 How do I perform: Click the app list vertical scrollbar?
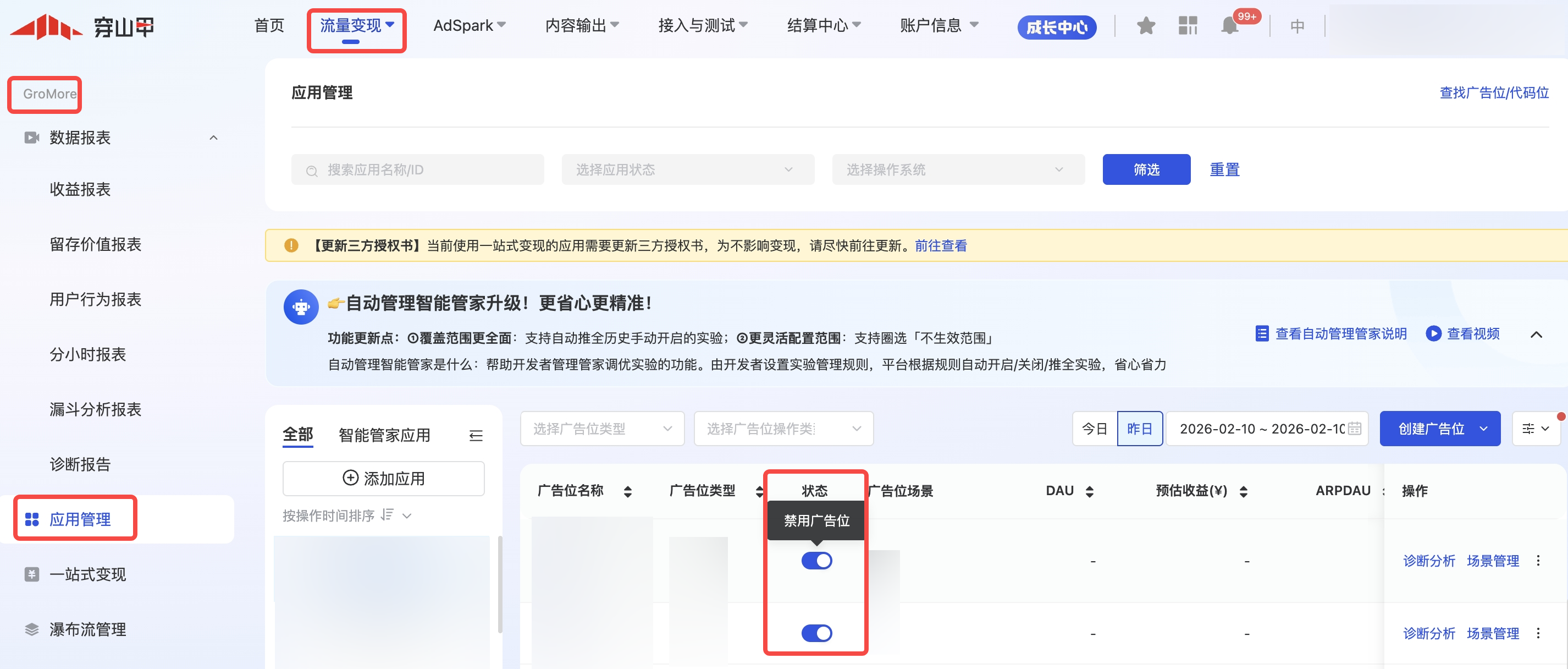[500, 585]
